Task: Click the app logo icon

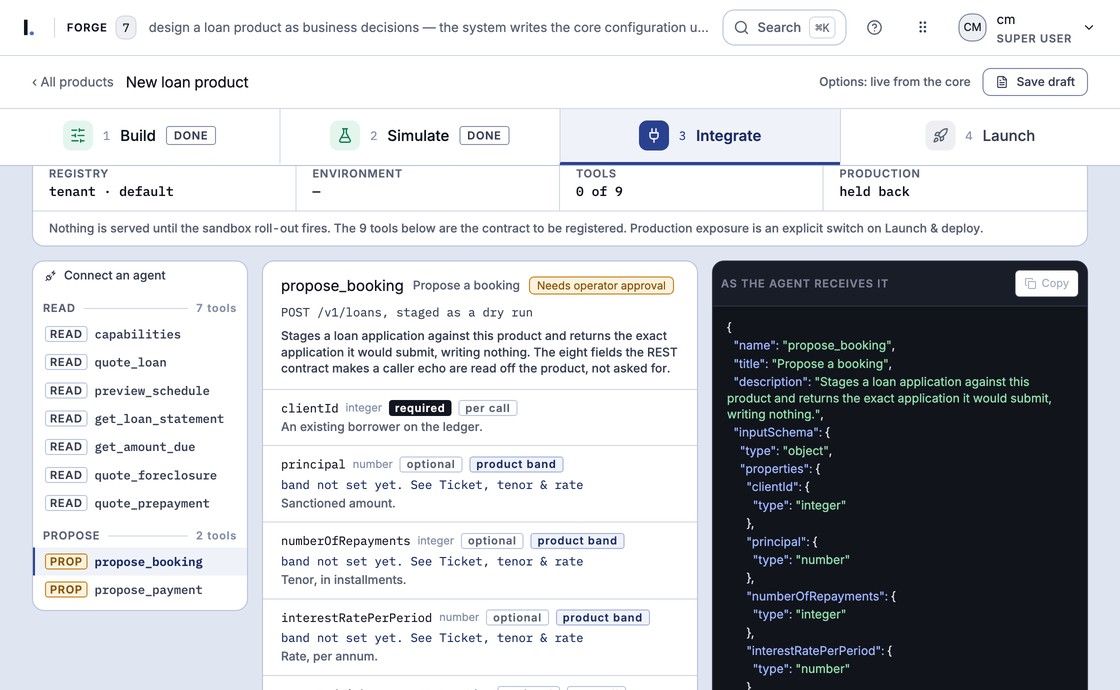Action: pos(28,28)
